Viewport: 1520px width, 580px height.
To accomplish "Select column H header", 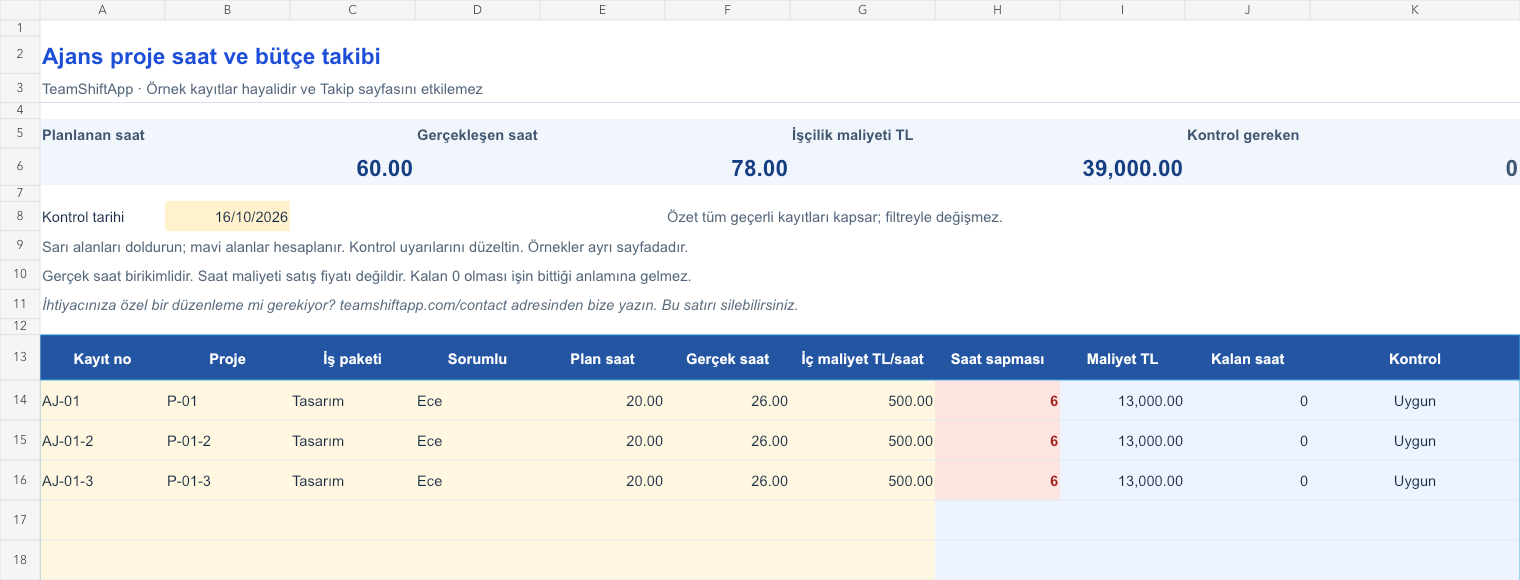I will [997, 10].
